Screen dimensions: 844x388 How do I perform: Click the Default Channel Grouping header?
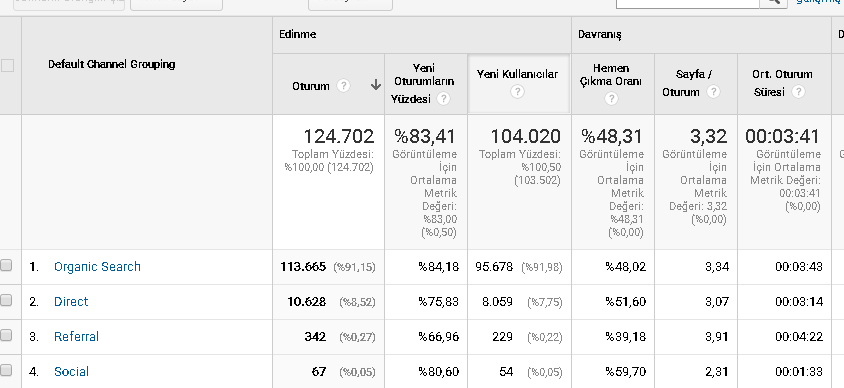click(111, 65)
